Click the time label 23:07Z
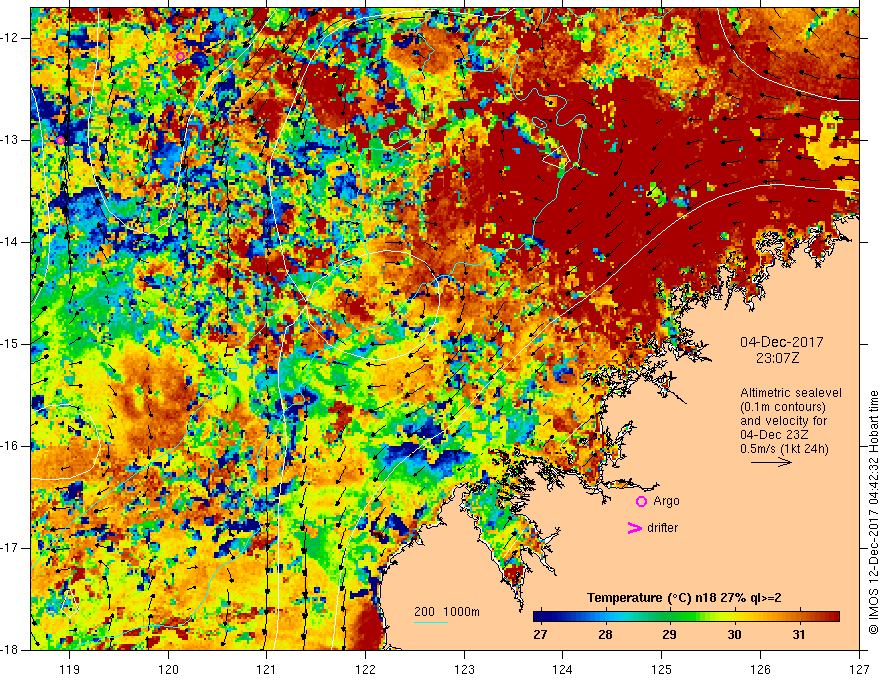Screen dimensions: 880x680 (777, 358)
